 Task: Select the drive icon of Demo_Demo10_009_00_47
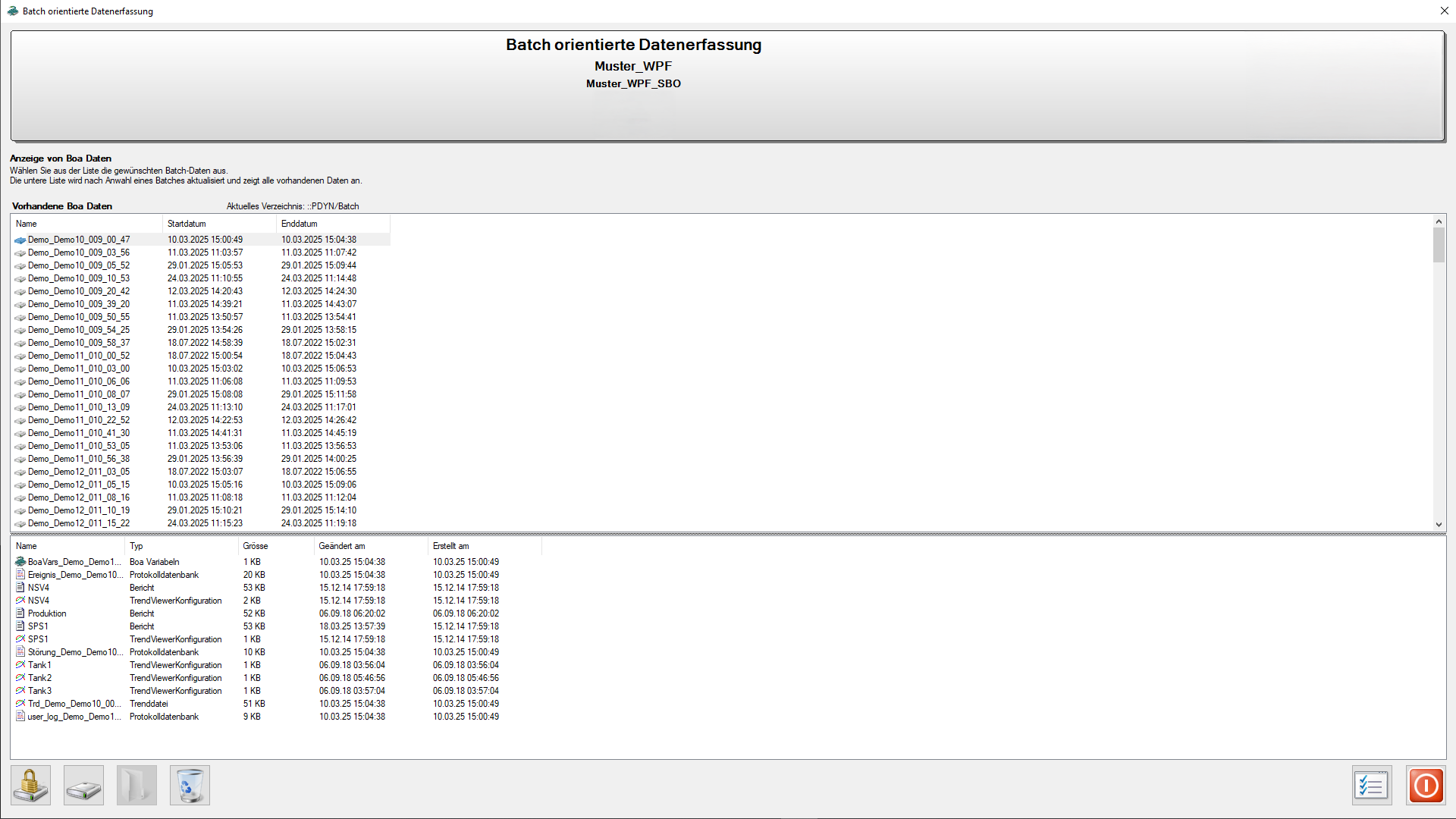[x=20, y=240]
